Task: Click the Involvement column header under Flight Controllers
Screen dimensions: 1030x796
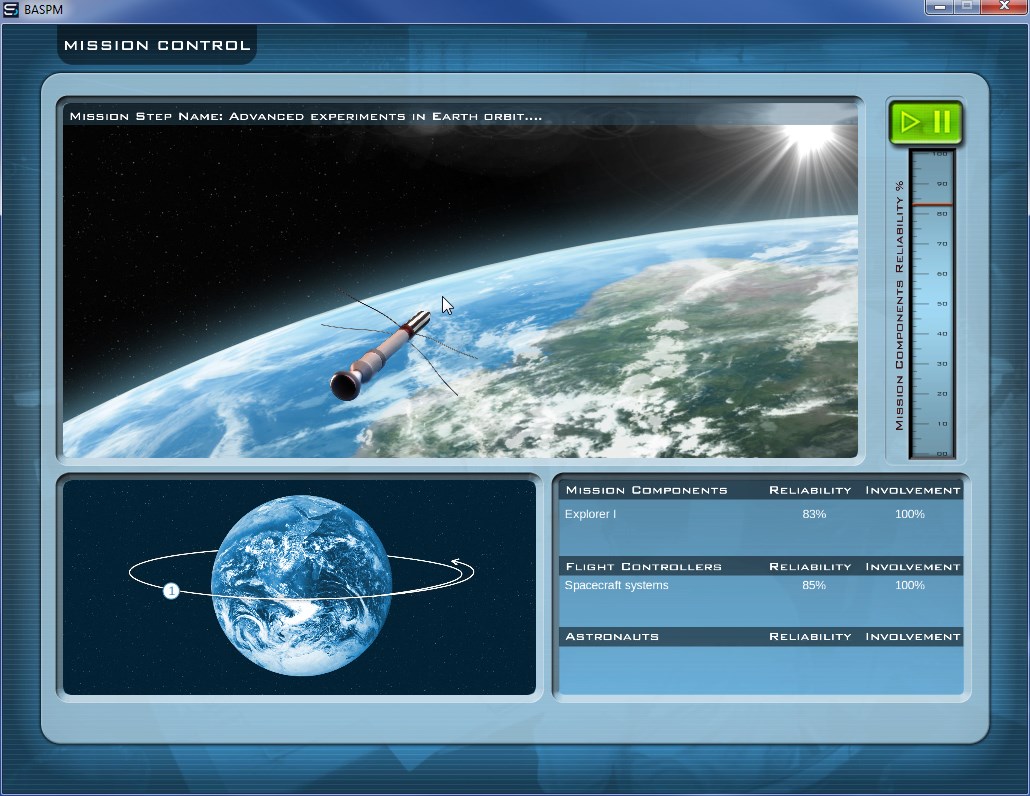Action: point(912,566)
